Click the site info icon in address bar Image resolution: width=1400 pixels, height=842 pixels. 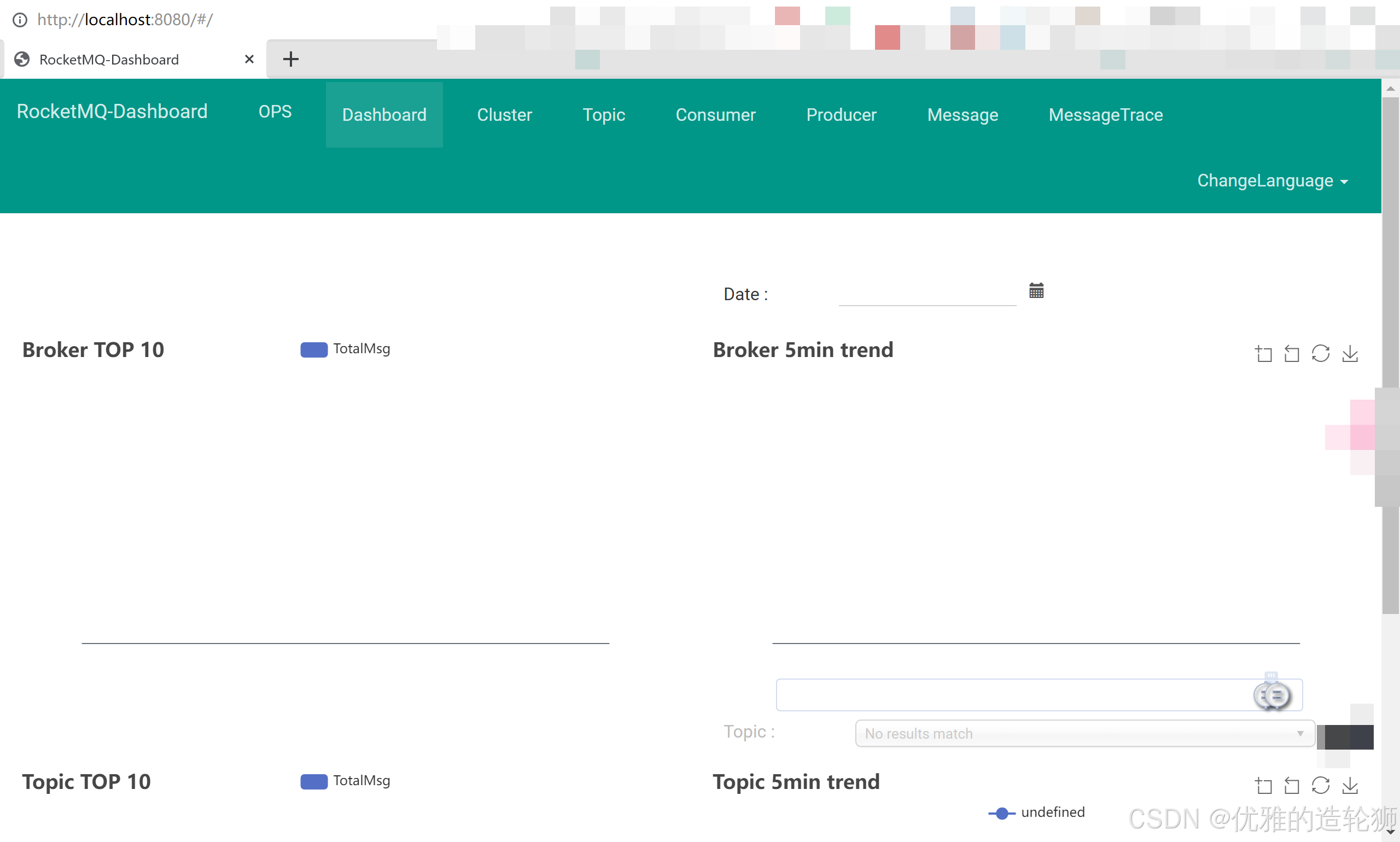(20, 20)
